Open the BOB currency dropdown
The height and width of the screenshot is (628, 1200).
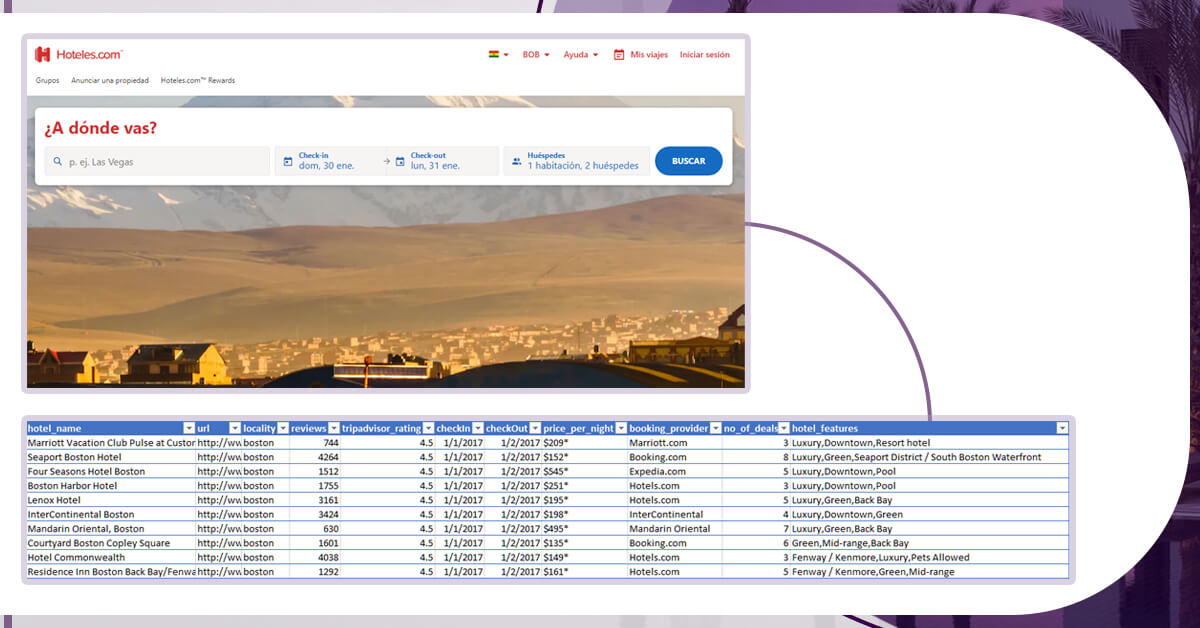point(536,55)
